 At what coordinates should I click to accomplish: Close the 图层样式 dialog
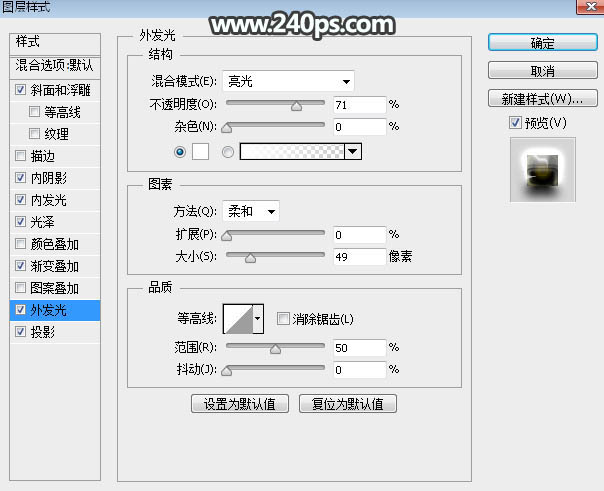[590, 7]
